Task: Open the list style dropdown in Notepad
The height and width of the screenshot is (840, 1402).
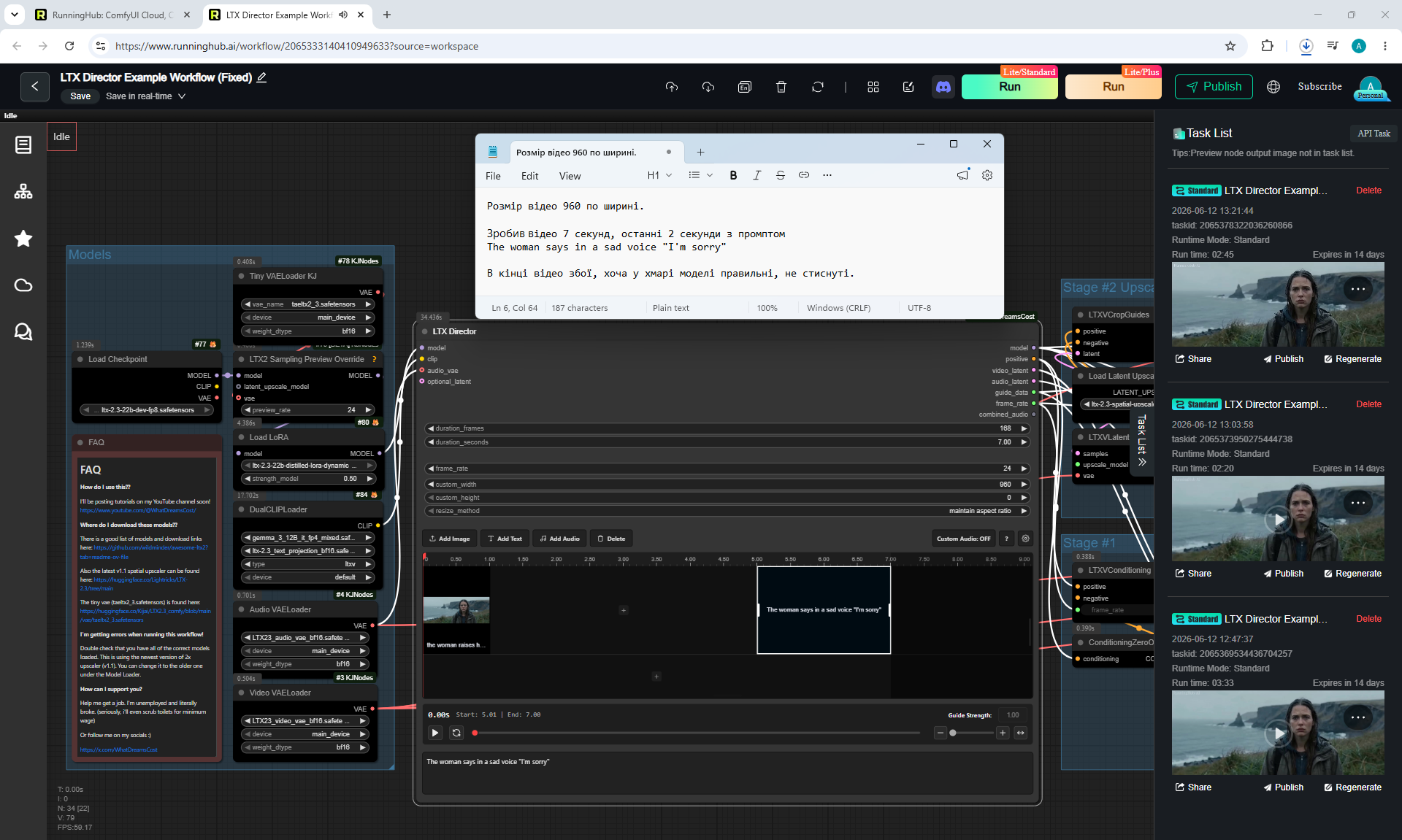Action: coord(700,175)
